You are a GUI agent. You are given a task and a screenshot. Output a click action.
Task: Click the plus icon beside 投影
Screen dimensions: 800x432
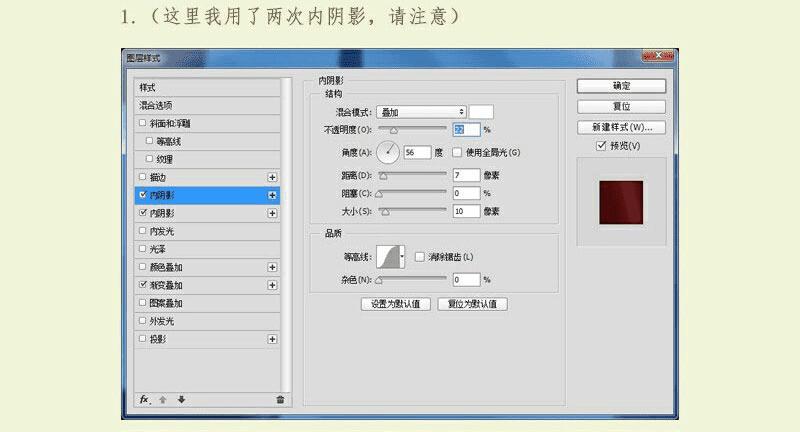(x=272, y=339)
